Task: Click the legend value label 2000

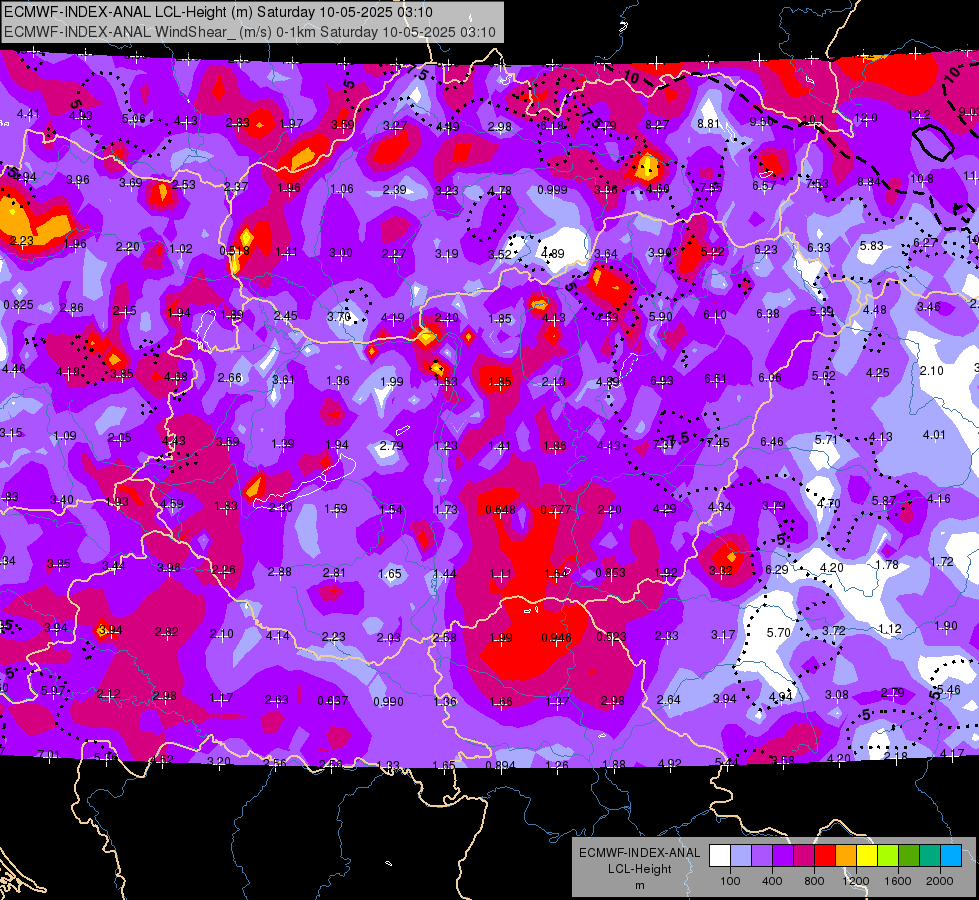Action: click(x=940, y=881)
